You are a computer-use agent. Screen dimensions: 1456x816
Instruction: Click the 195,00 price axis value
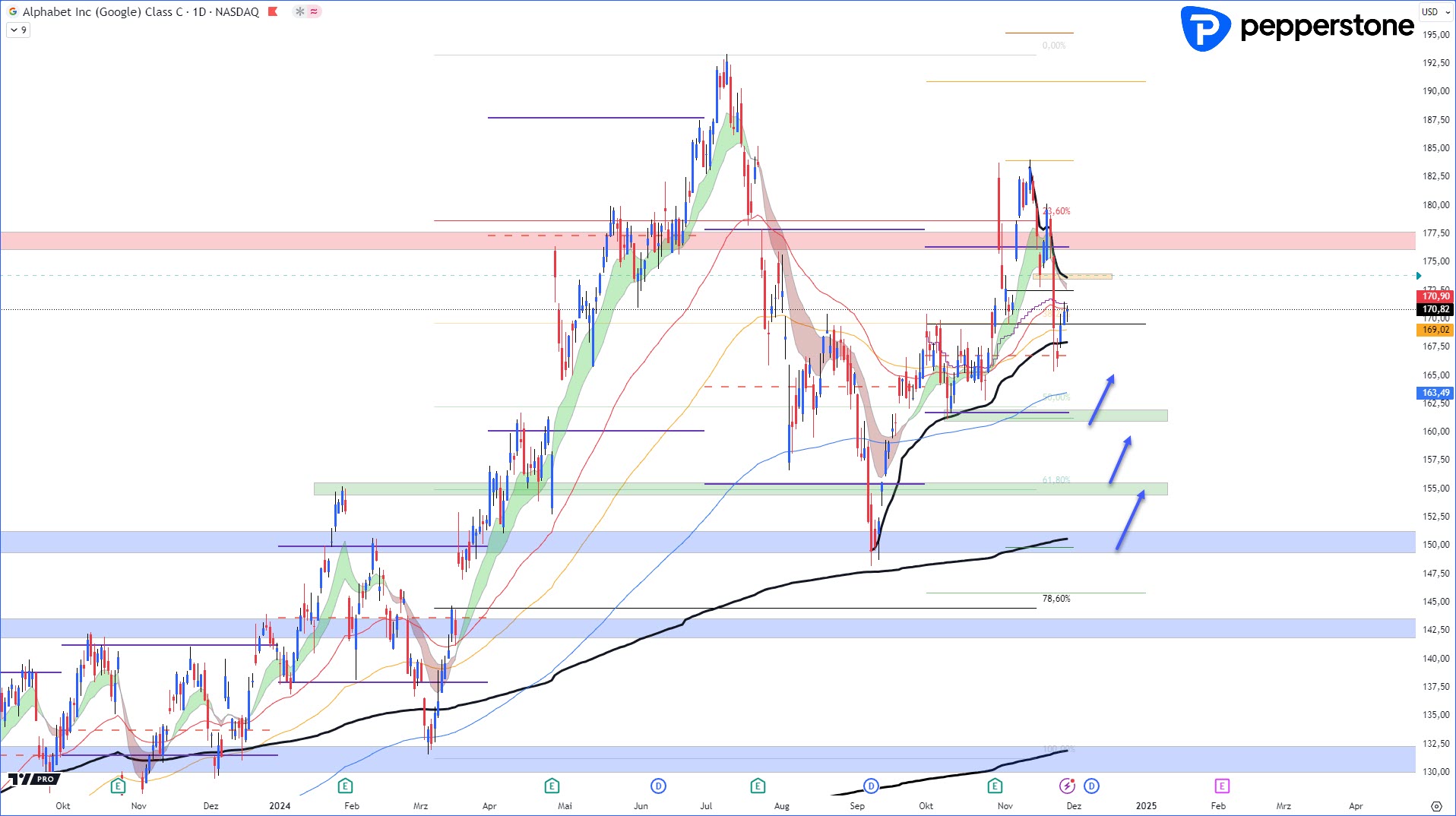1436,35
